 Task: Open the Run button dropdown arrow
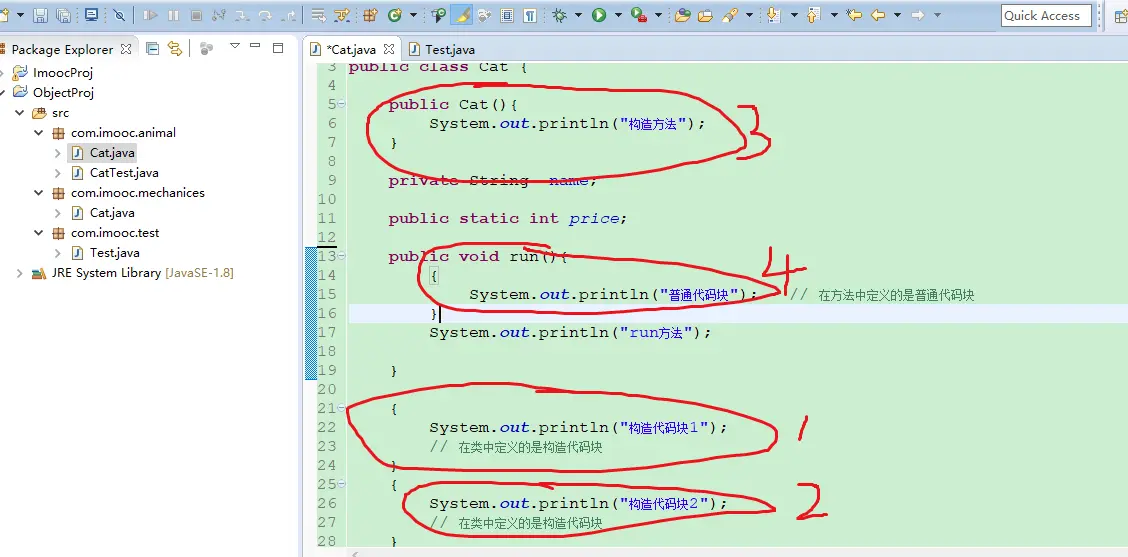point(617,15)
